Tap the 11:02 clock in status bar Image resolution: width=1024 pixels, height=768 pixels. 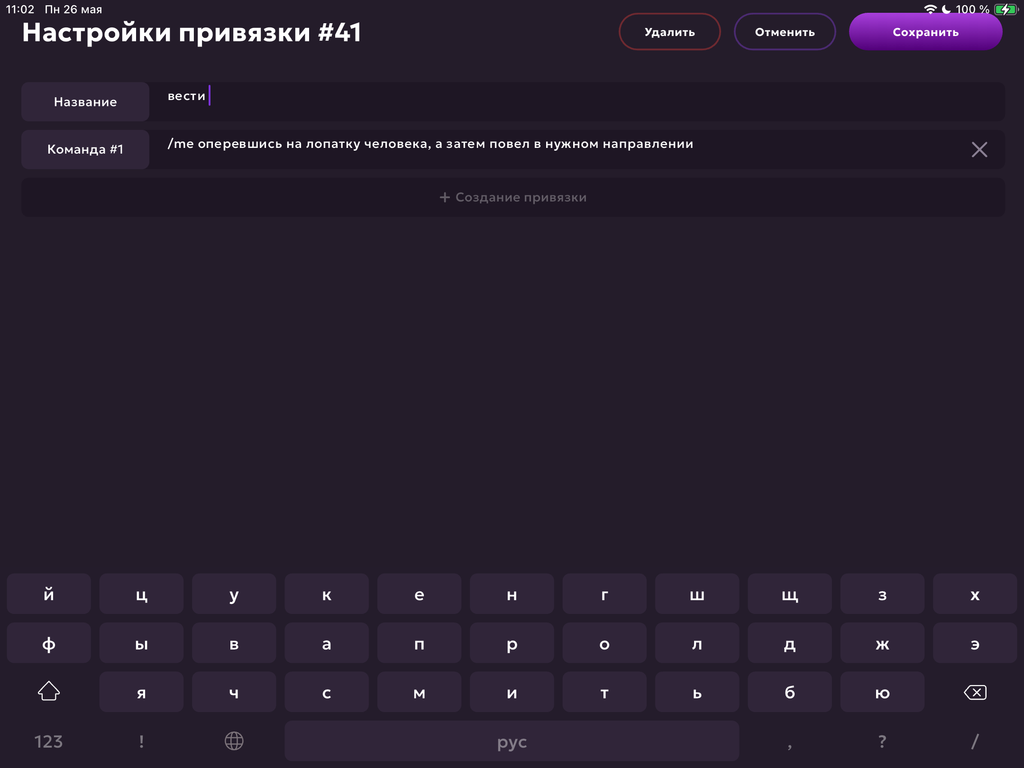pos(20,9)
